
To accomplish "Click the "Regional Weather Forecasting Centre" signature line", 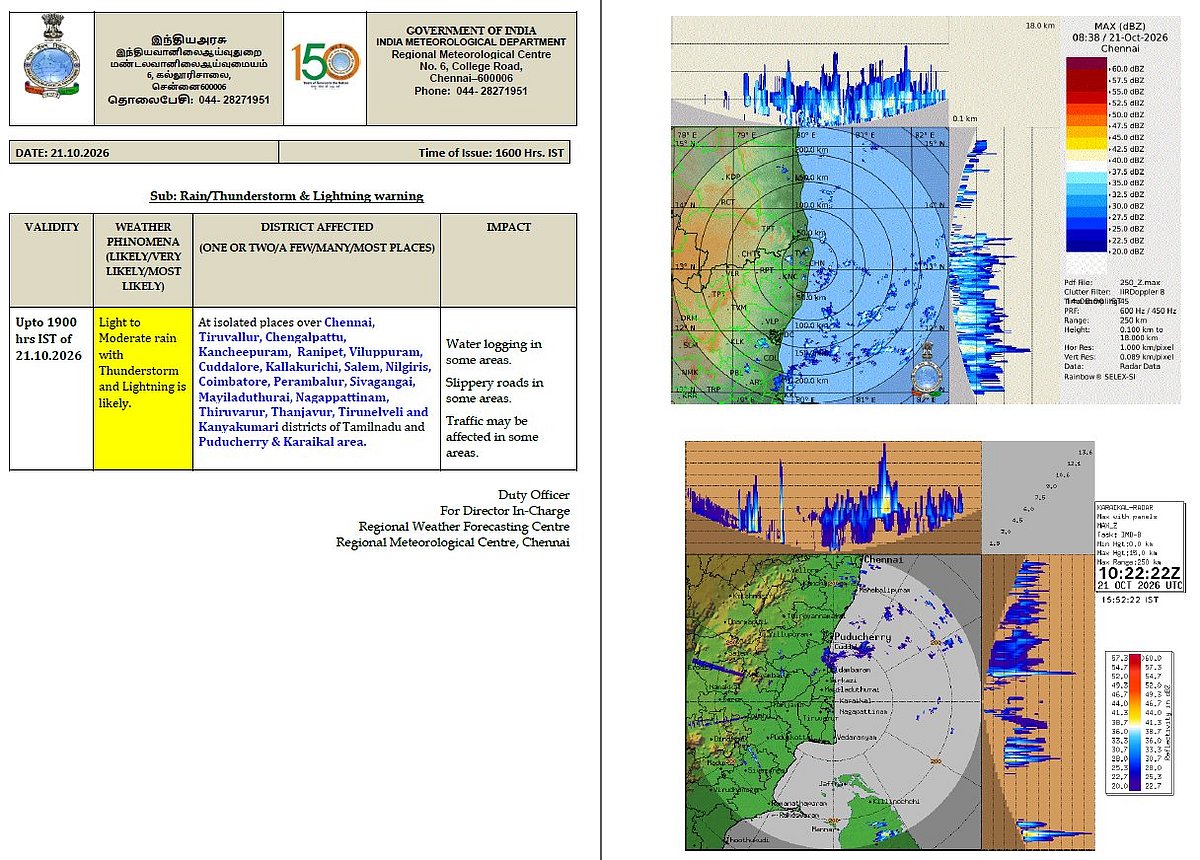I will [x=464, y=527].
